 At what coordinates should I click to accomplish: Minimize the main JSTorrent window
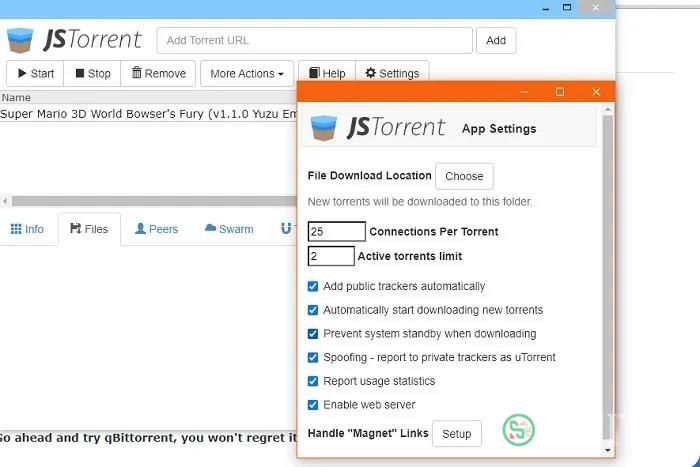(546, 8)
